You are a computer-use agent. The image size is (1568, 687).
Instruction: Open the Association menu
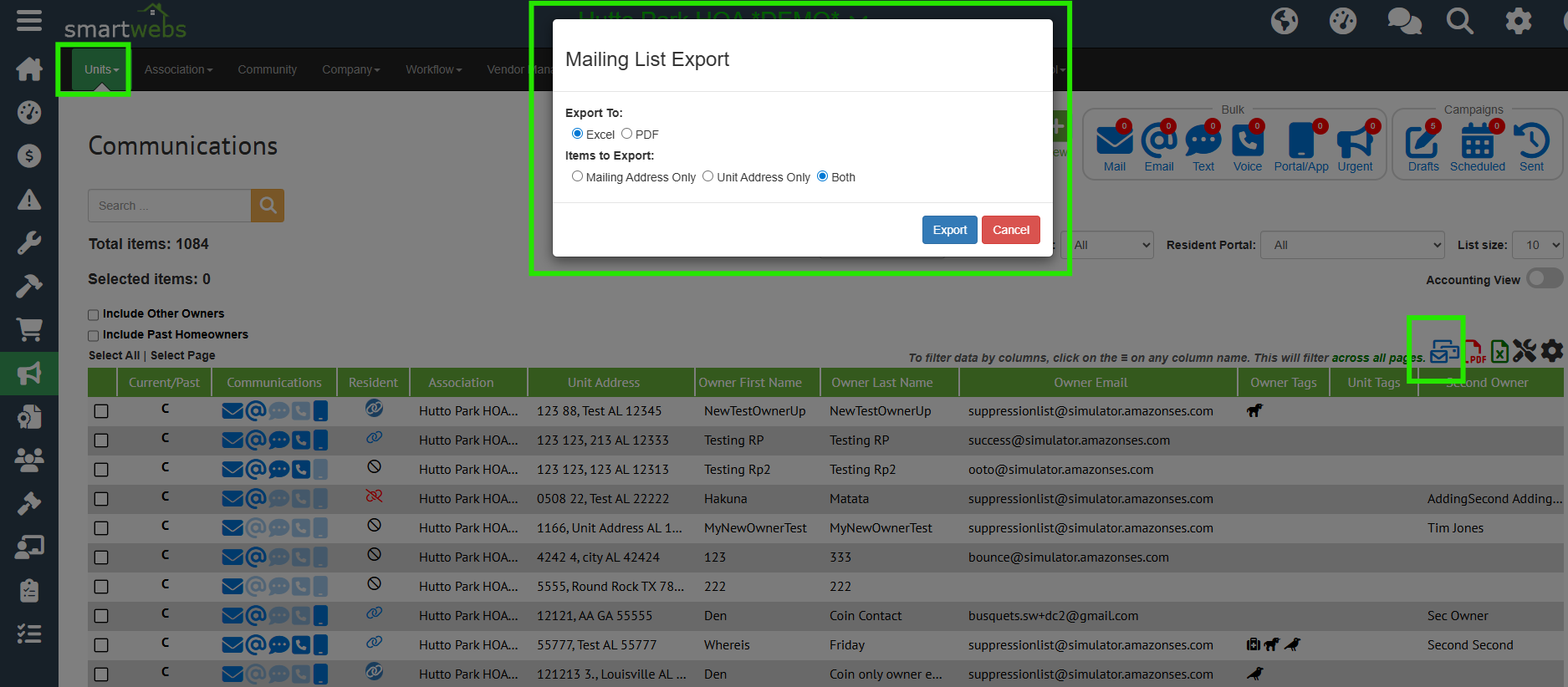tap(178, 69)
